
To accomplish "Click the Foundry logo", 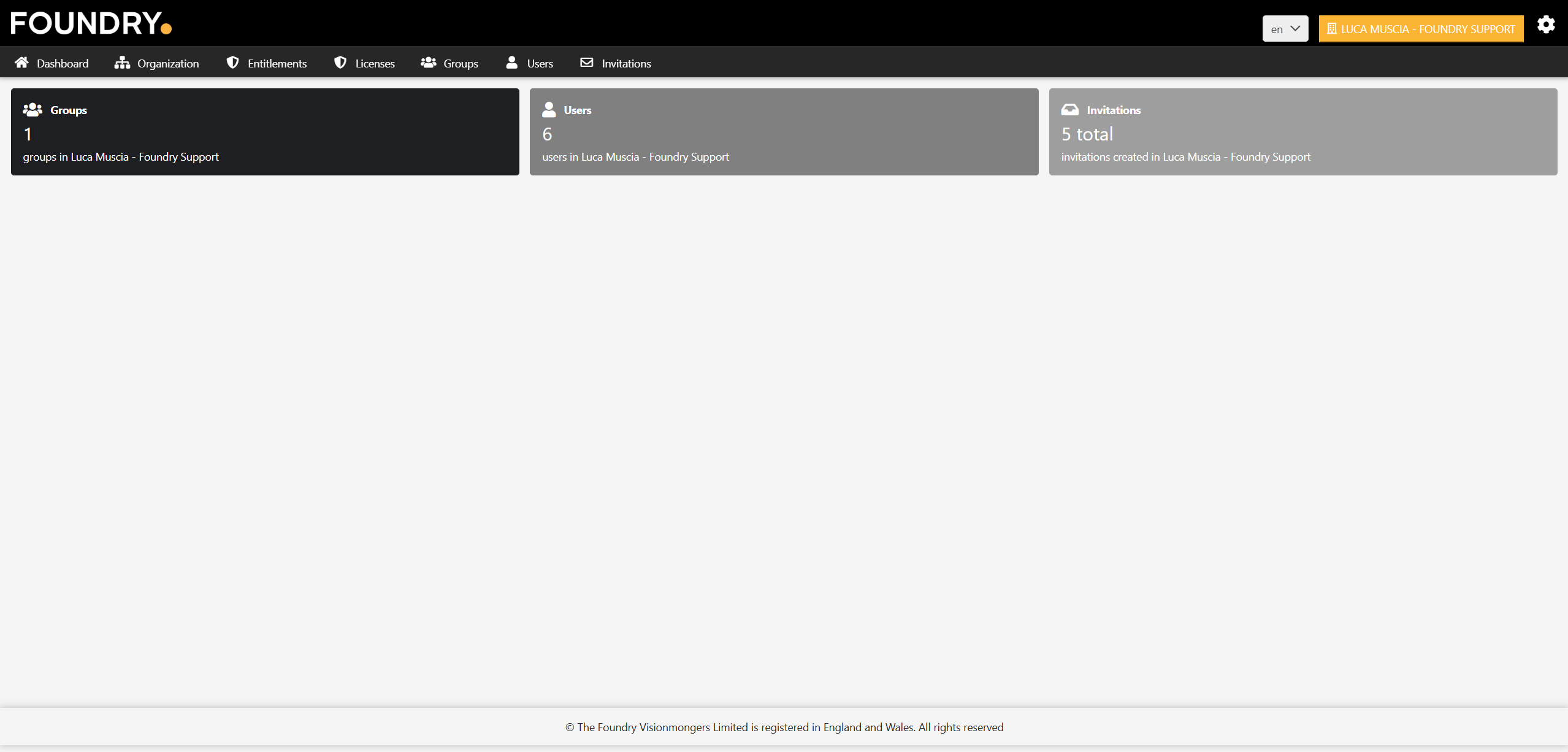I will [x=91, y=23].
